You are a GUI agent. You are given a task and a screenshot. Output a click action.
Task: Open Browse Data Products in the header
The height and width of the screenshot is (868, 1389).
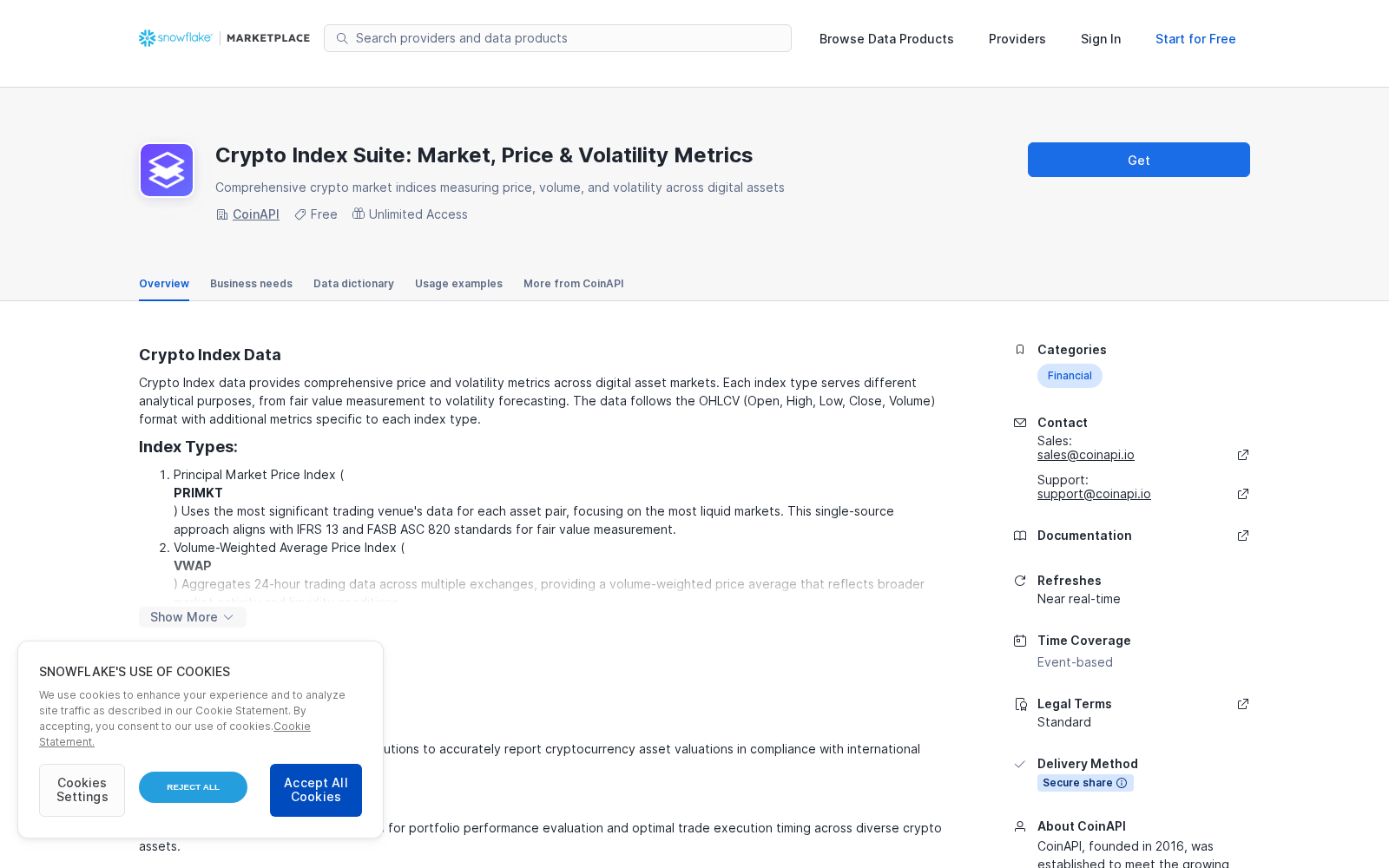(886, 39)
